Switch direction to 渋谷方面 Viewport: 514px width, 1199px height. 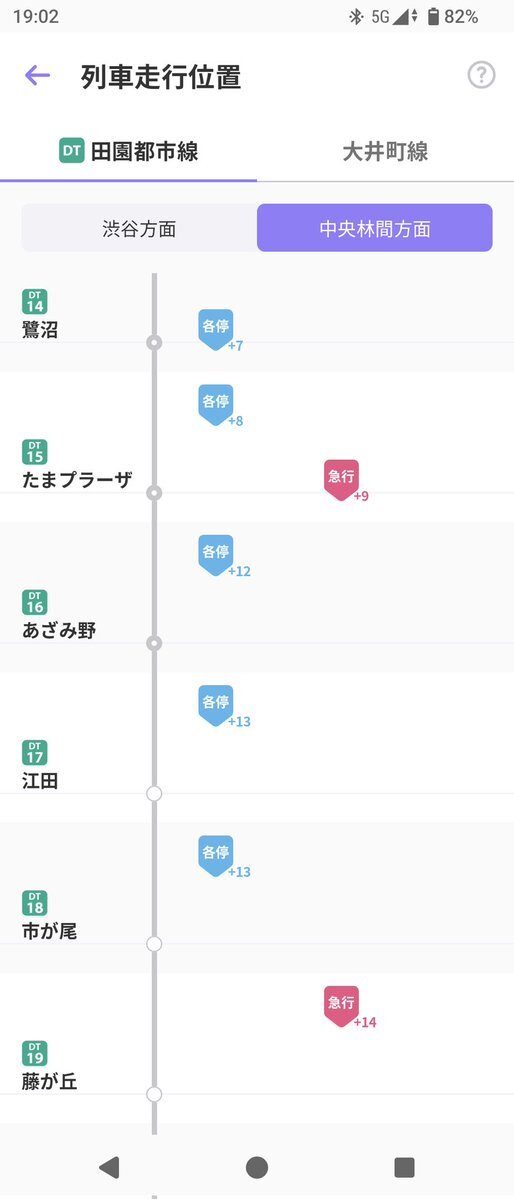pos(139,228)
